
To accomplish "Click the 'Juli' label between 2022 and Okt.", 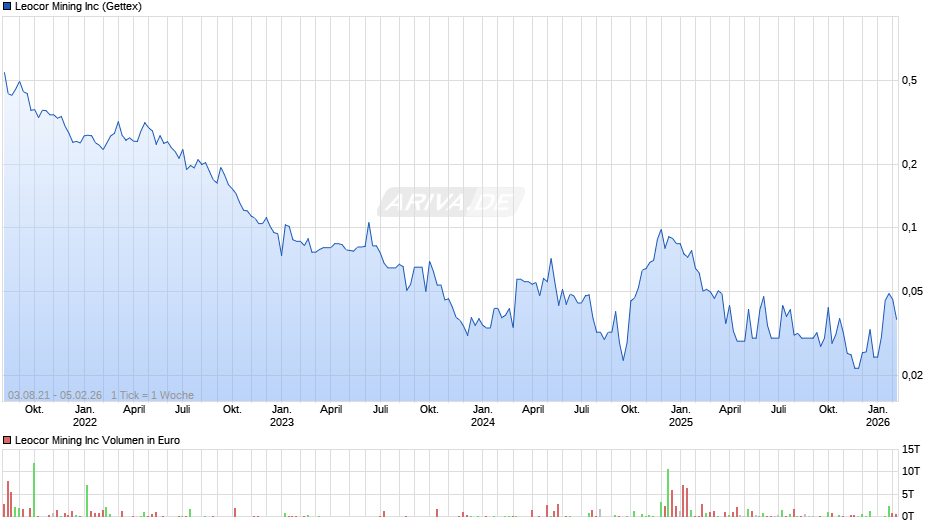I will [183, 410].
